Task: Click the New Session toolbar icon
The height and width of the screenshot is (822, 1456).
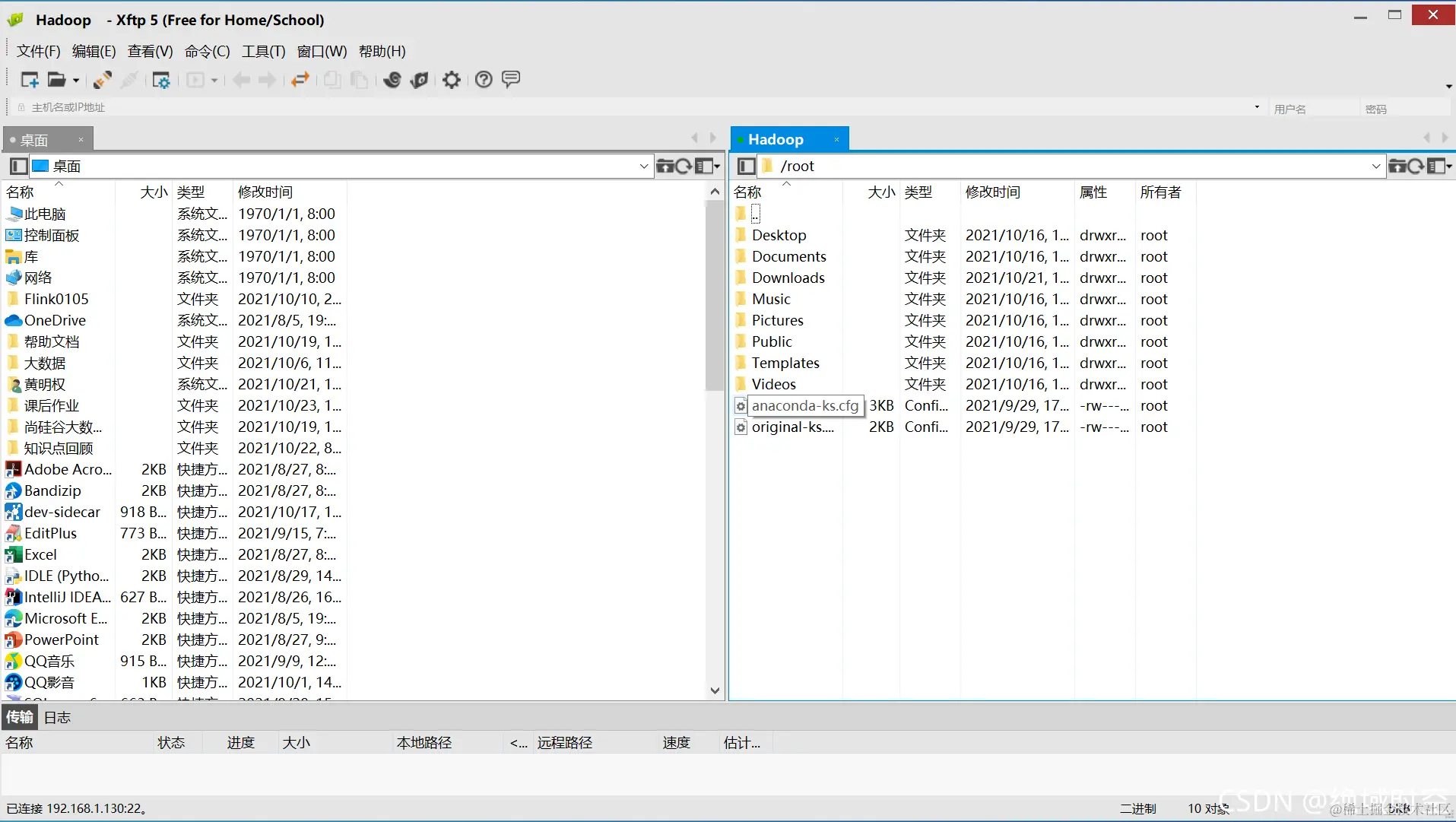Action: click(x=30, y=80)
